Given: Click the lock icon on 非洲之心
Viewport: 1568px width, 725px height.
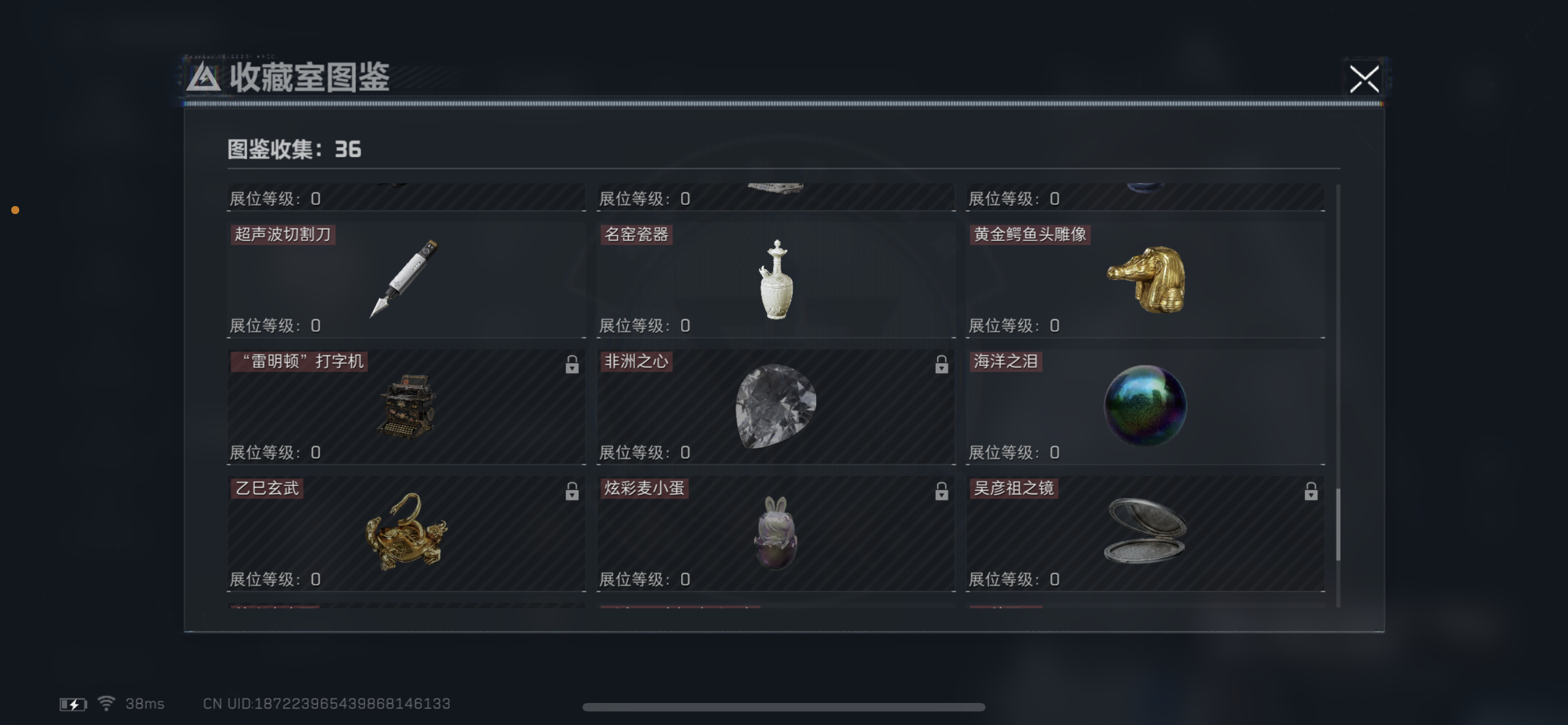Looking at the screenshot, I should [x=941, y=364].
